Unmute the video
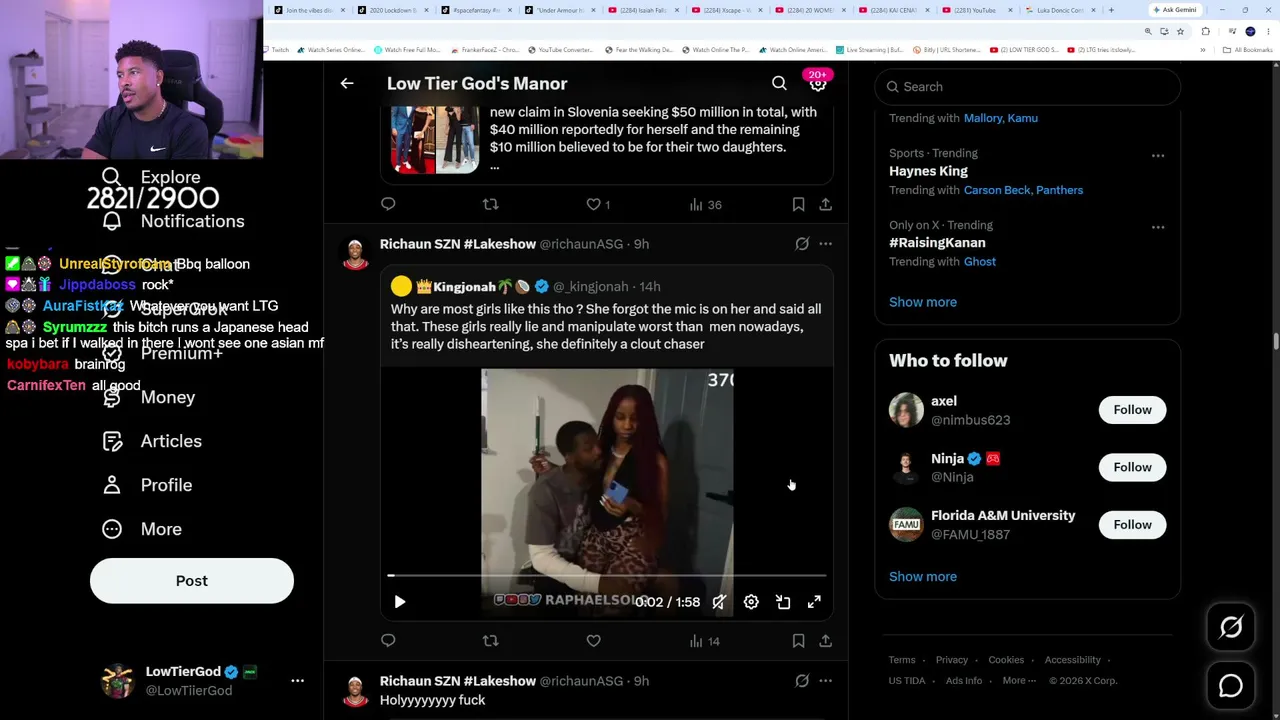Viewport: 1280px width, 720px height. click(719, 602)
